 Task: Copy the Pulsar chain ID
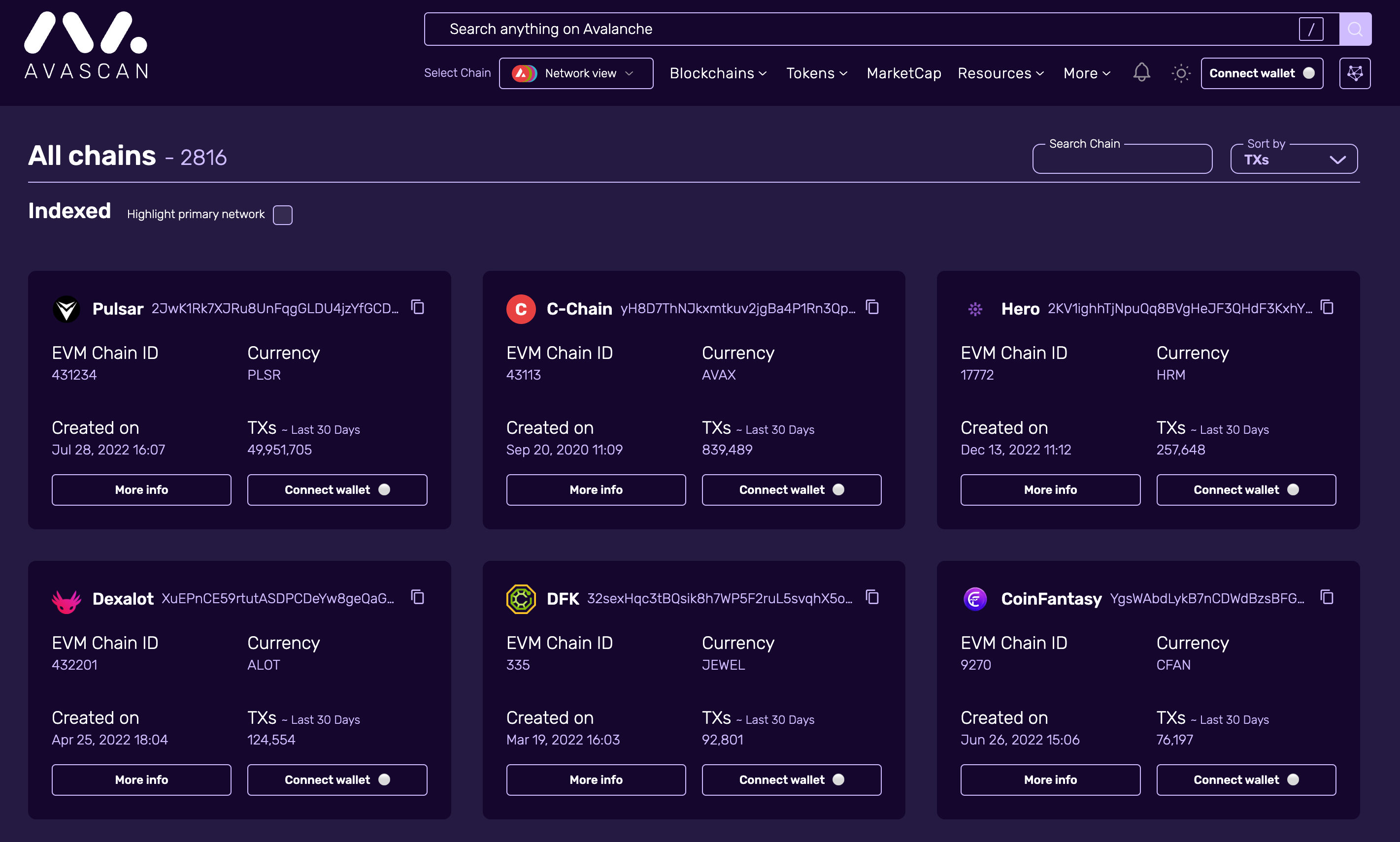418,307
